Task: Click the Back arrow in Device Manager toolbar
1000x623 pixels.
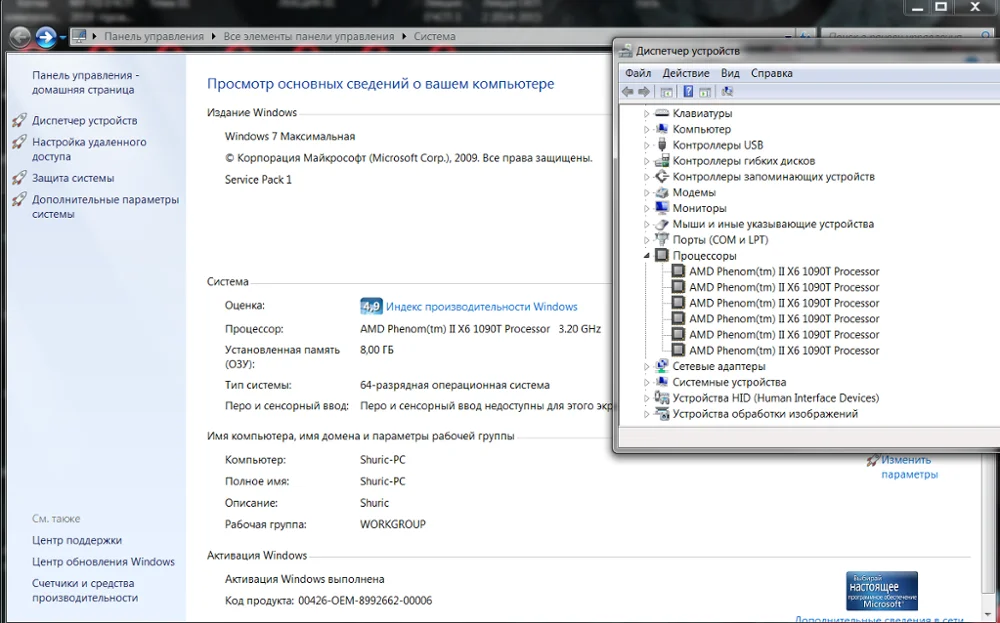Action: point(628,92)
